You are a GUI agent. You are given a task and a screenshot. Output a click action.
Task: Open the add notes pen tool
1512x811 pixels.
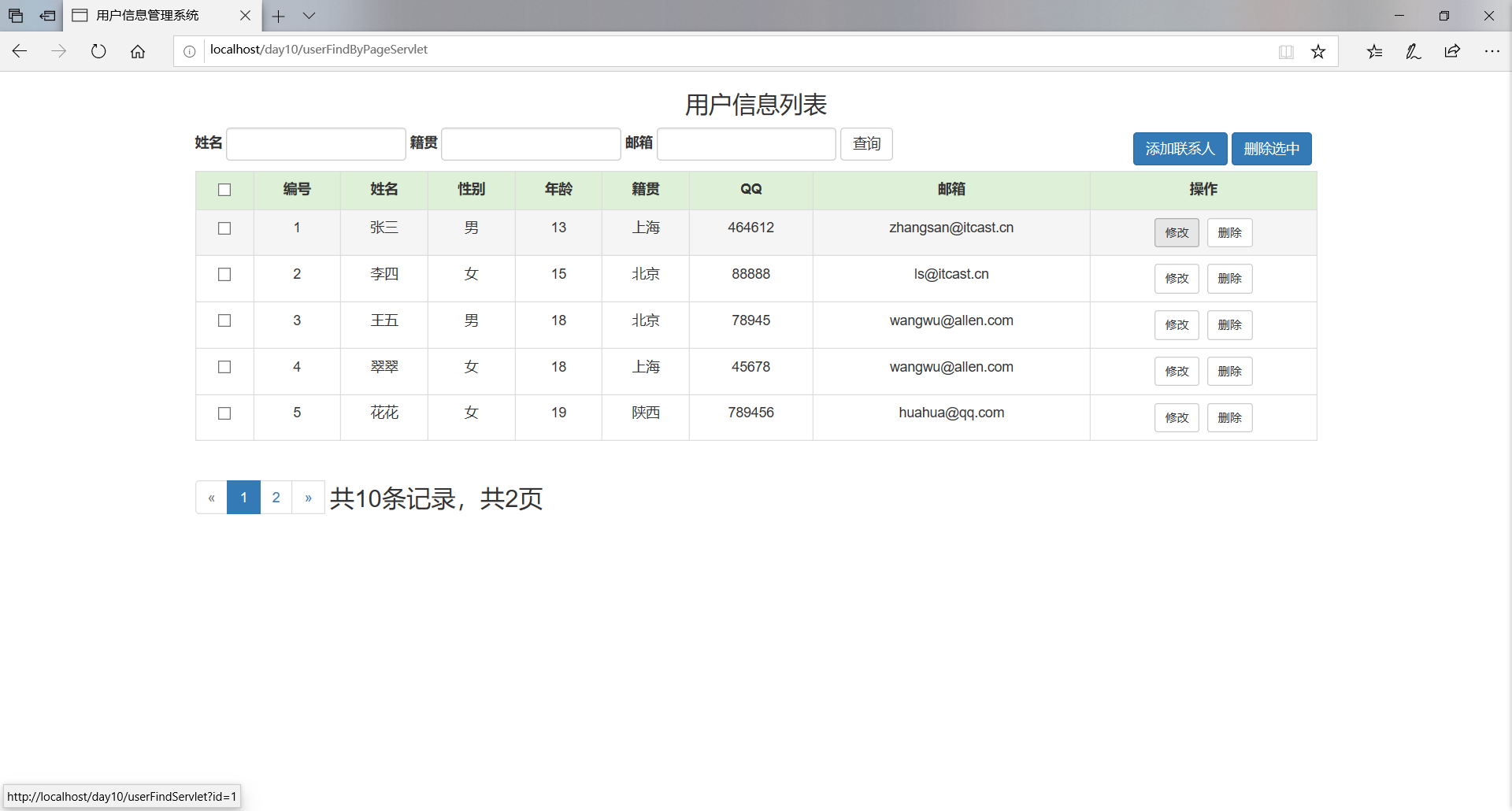pyautogui.click(x=1414, y=51)
